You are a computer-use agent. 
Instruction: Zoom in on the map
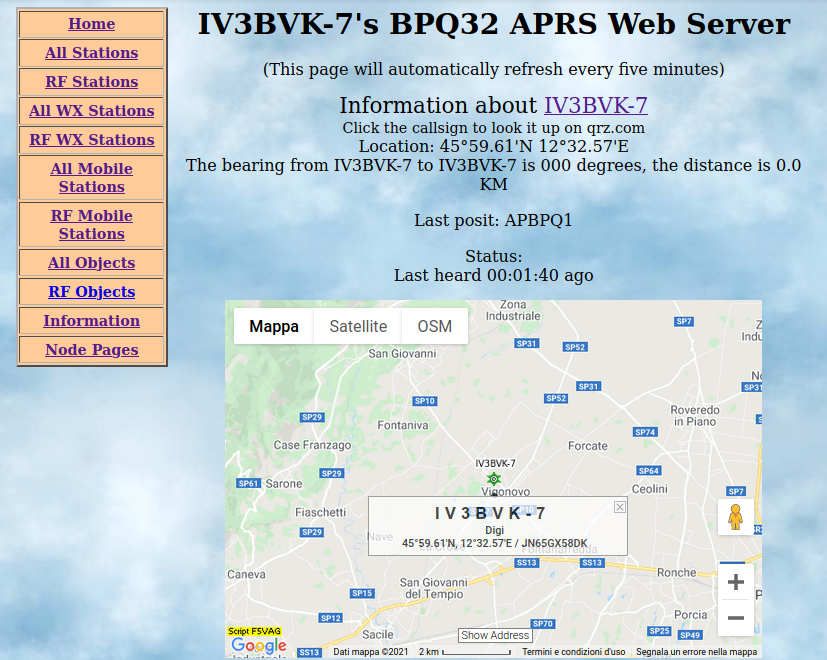point(735,582)
